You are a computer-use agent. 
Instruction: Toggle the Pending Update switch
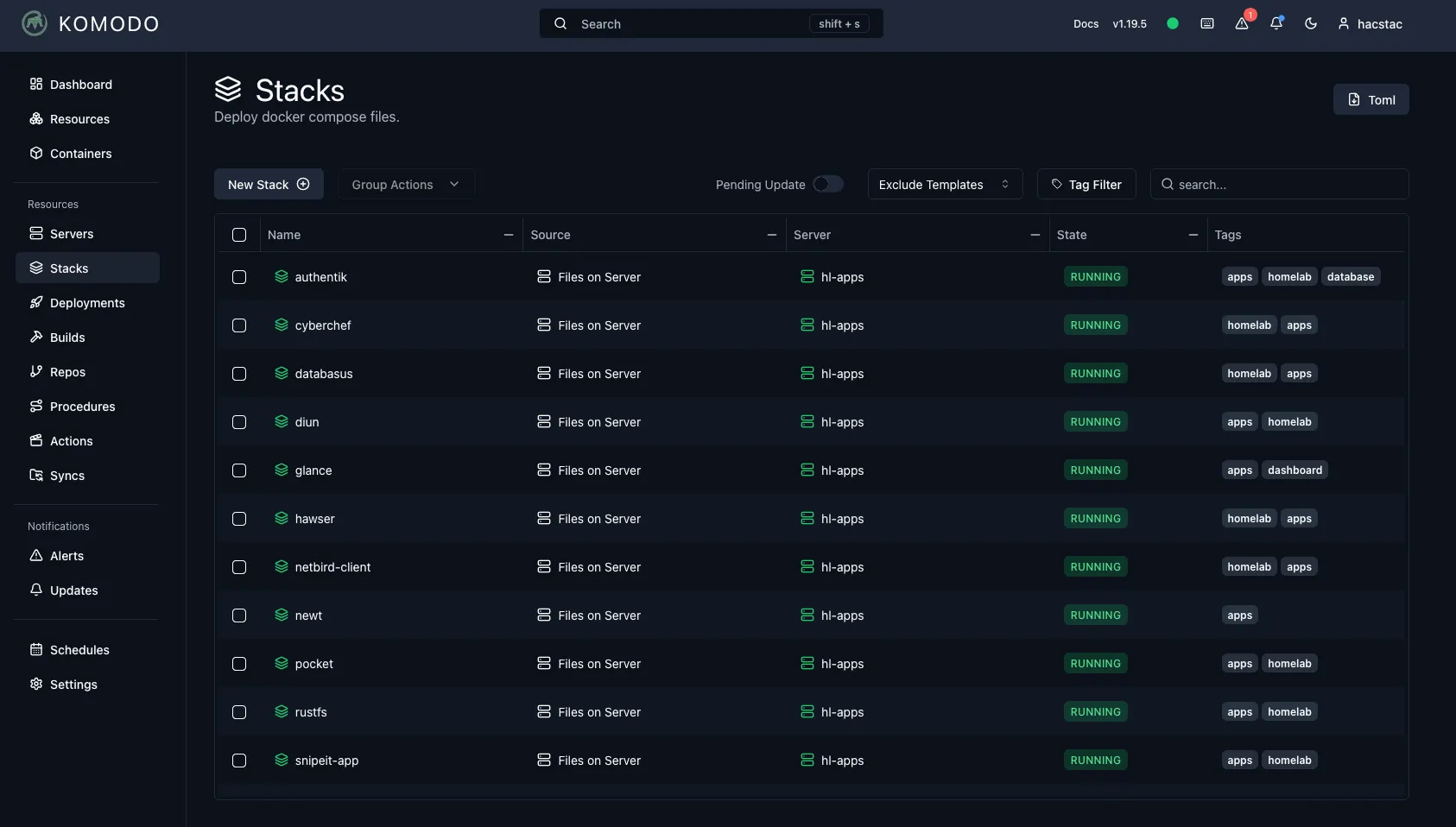(827, 184)
